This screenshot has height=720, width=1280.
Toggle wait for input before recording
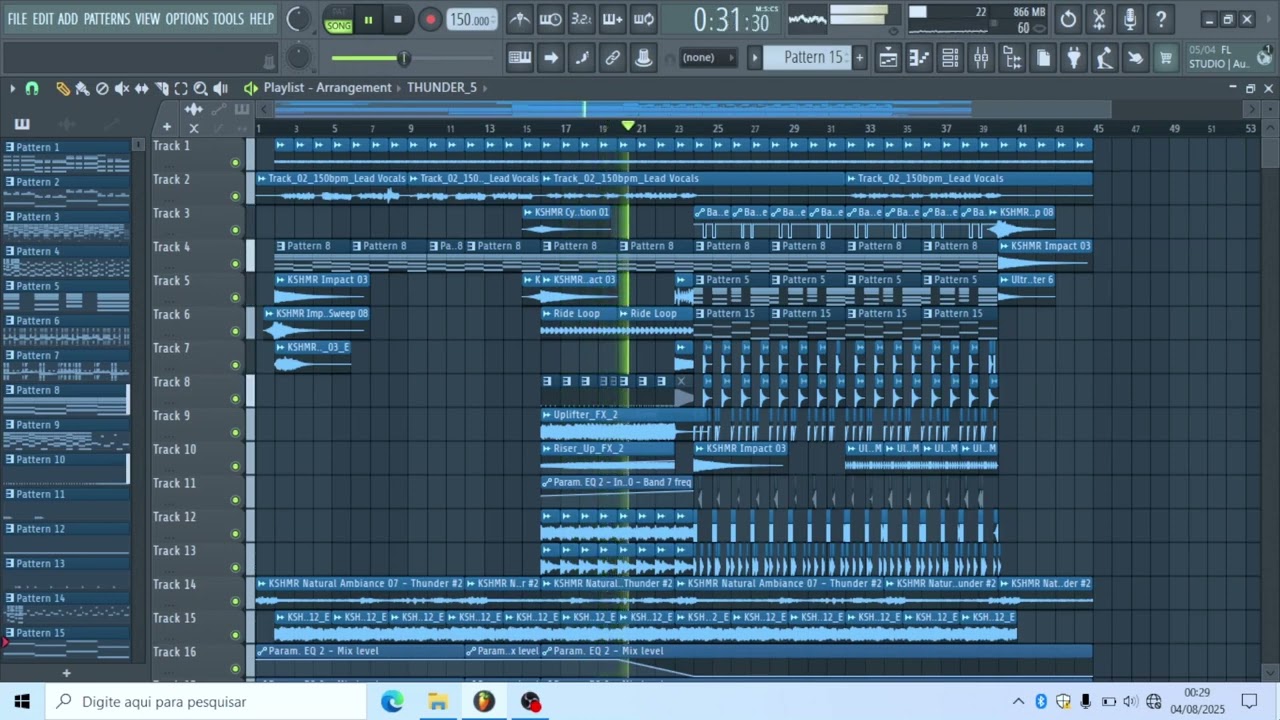(550, 19)
